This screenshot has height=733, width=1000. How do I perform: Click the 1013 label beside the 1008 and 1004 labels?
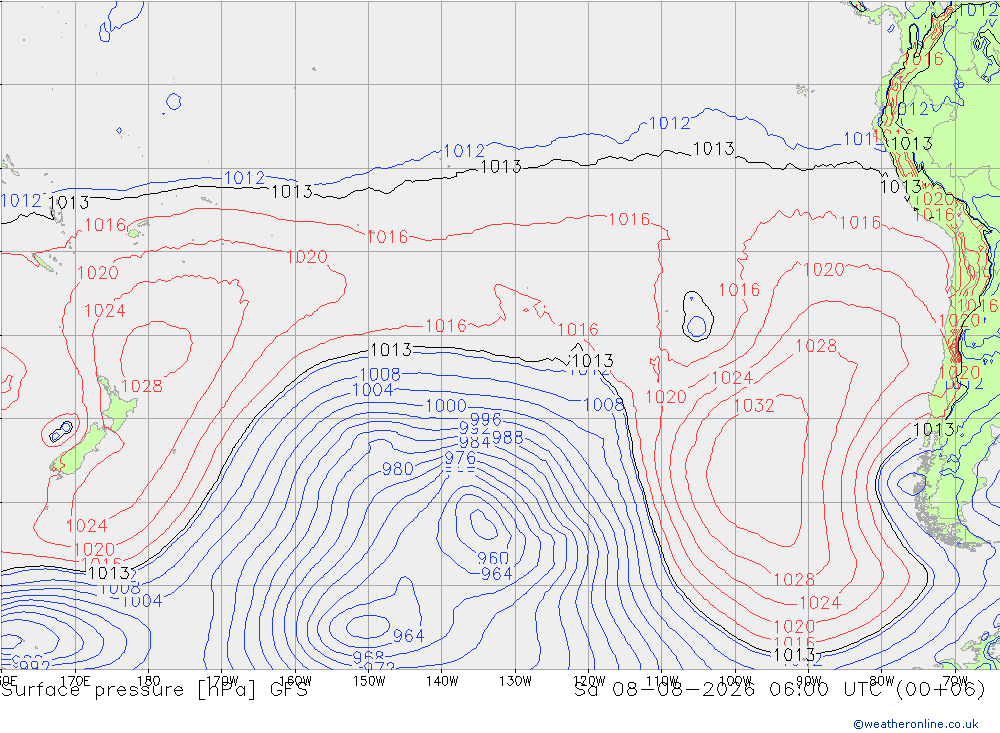click(x=109, y=574)
